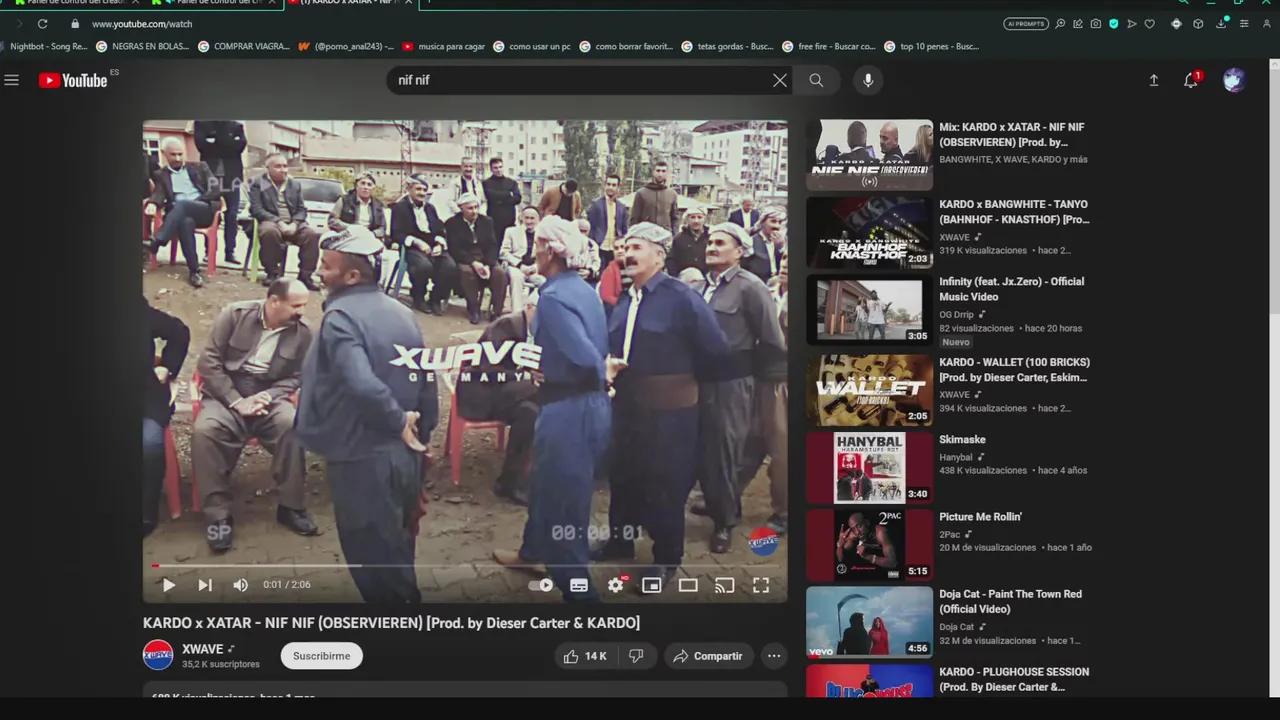Cast the video to a TV

tap(725, 585)
